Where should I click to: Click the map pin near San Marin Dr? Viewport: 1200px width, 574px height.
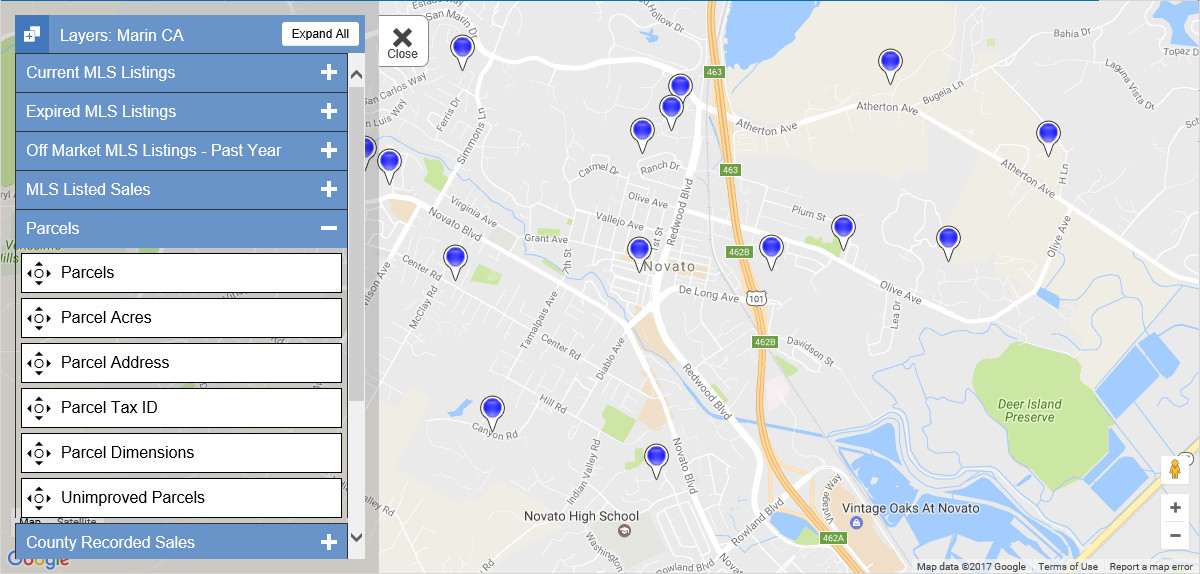pyautogui.click(x=462, y=52)
